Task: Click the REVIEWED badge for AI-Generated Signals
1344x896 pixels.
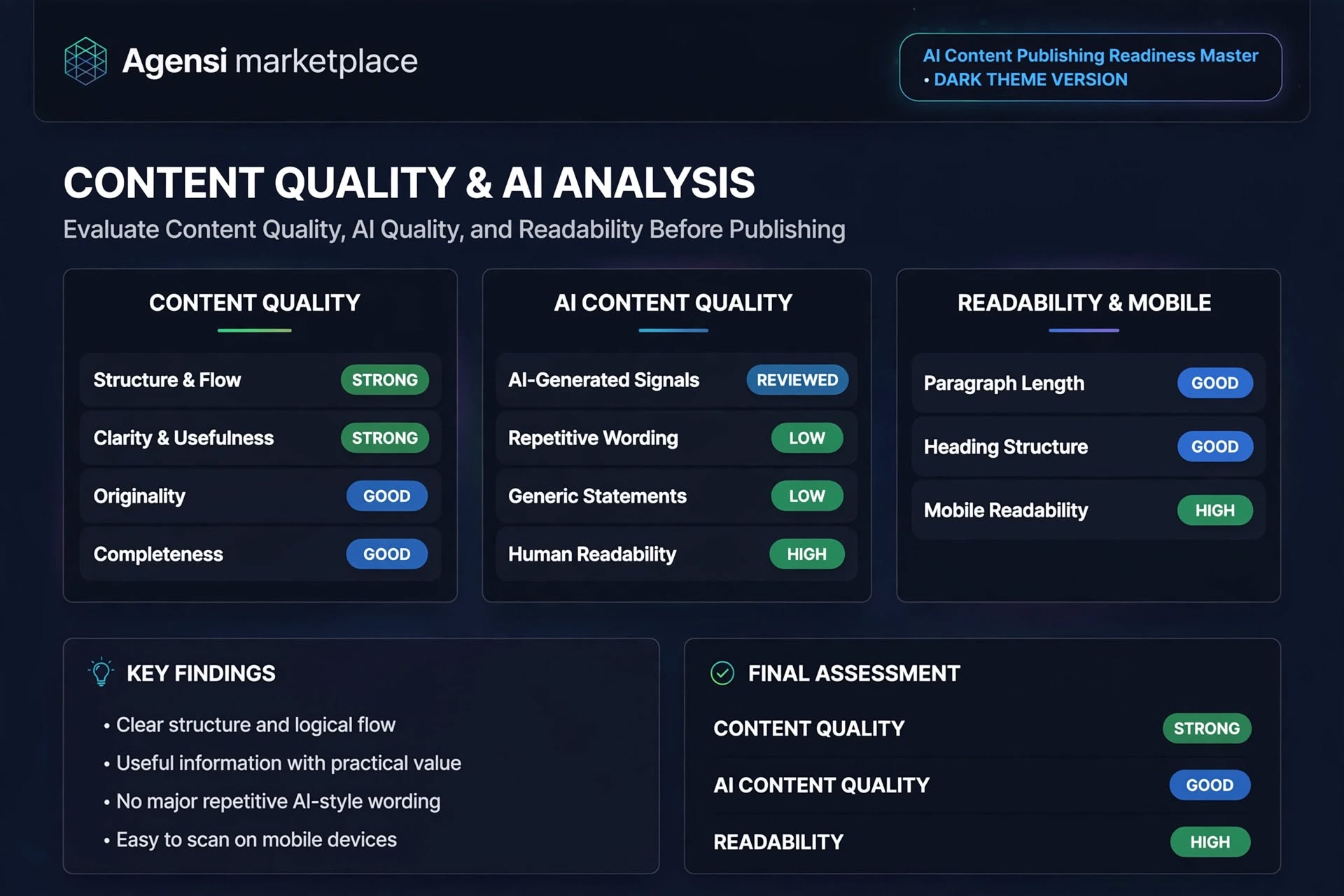Action: 797,380
